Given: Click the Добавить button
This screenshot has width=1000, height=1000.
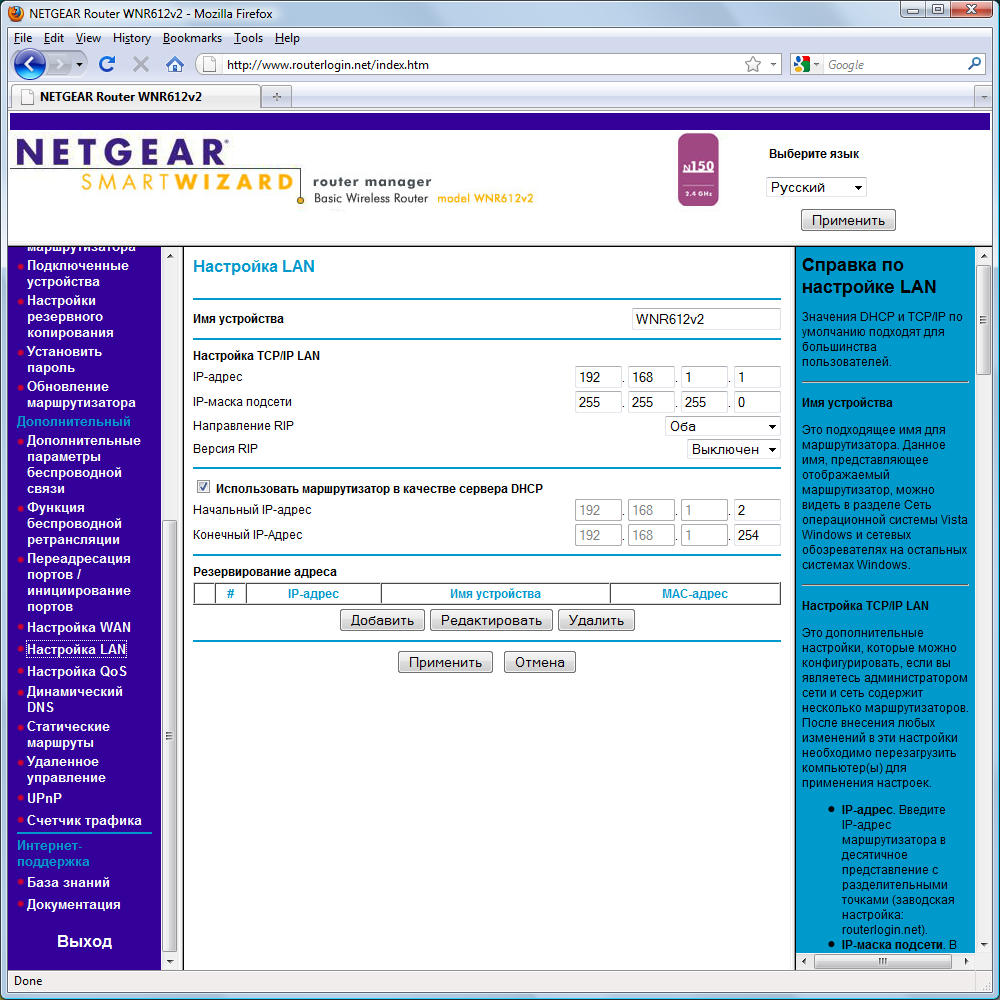Looking at the screenshot, I should [382, 620].
